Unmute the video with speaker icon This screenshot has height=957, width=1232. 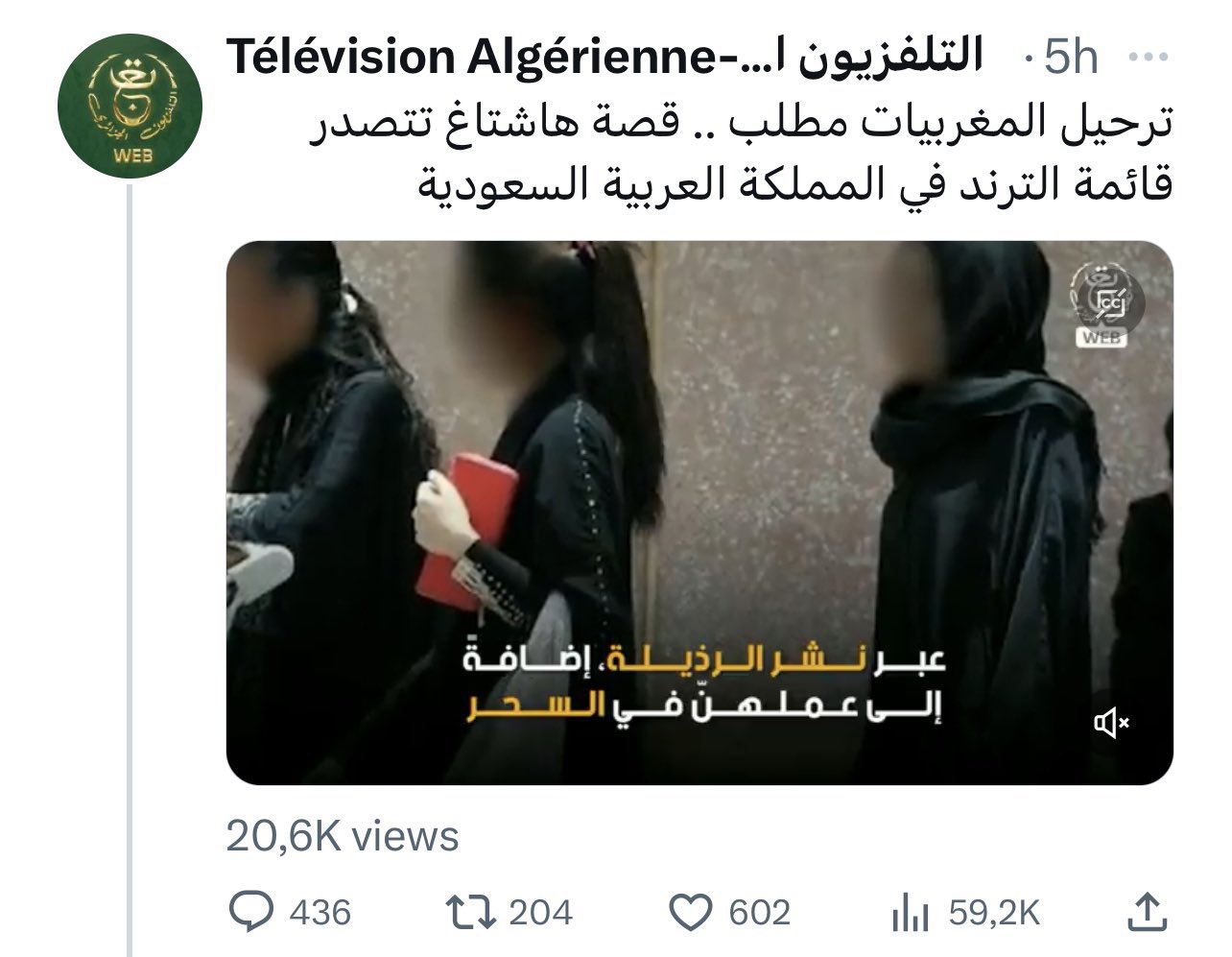[1112, 723]
